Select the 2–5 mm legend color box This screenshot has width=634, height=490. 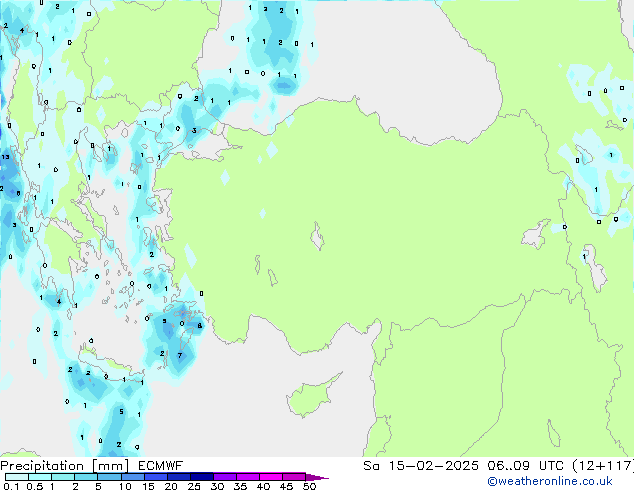86,477
